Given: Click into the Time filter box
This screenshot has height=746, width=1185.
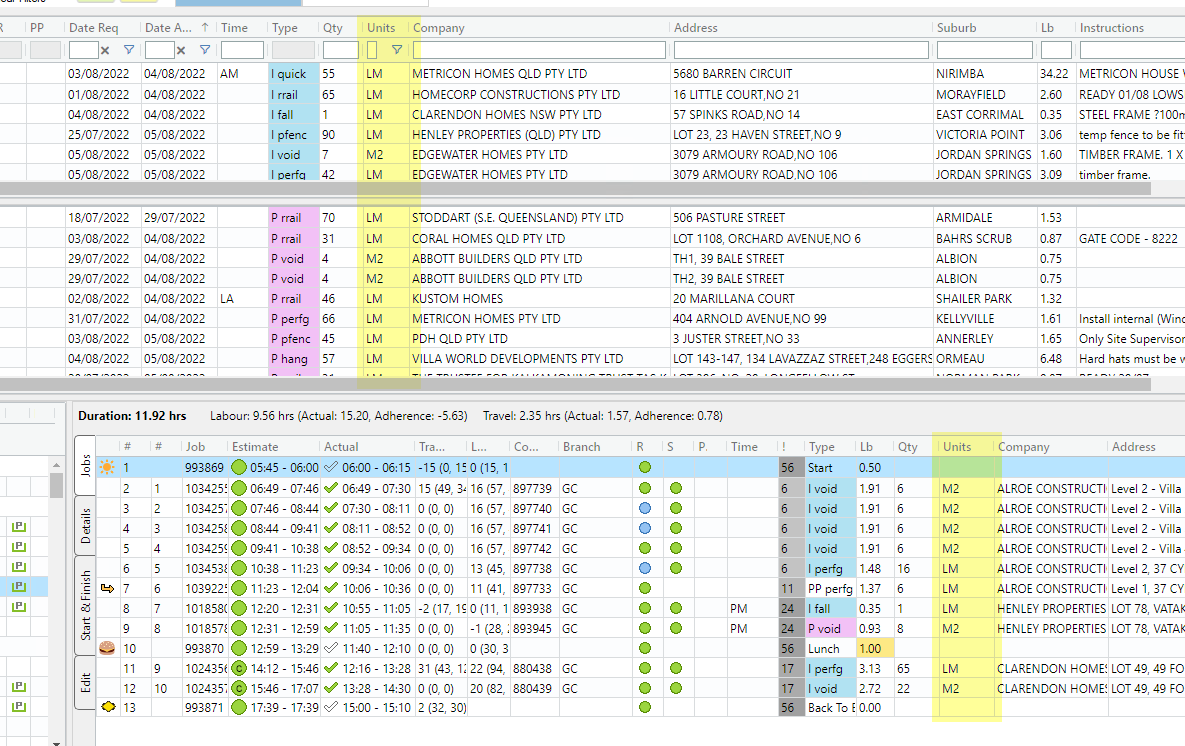Looking at the screenshot, I should [242, 50].
